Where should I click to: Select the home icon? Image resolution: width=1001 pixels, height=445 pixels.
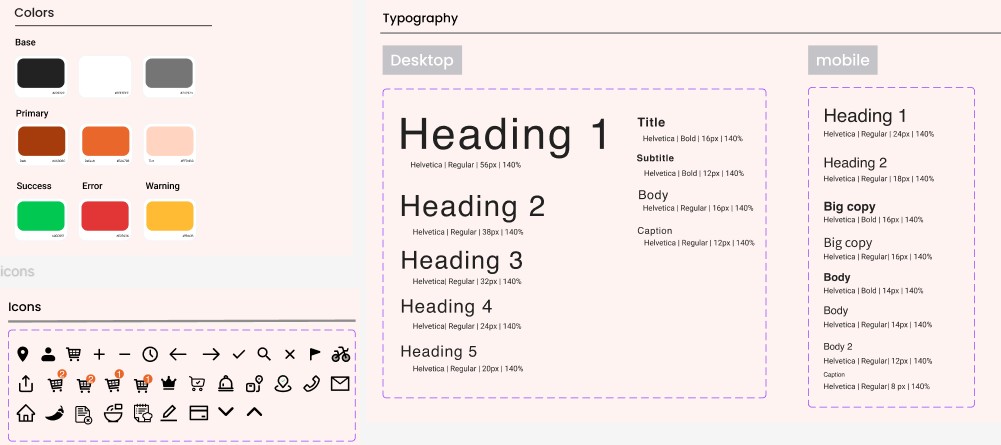(25, 412)
